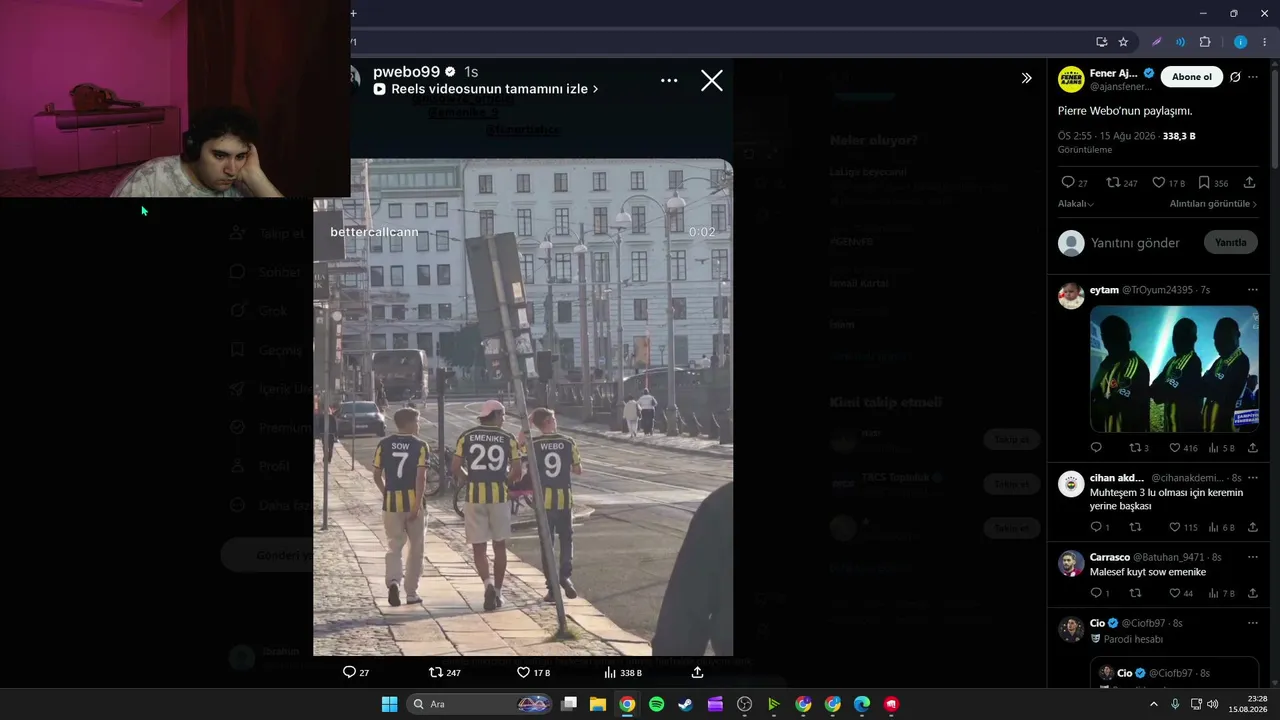The width and height of the screenshot is (1280, 720).
Task: Reply icon with 27 below the media
Action: point(349,672)
